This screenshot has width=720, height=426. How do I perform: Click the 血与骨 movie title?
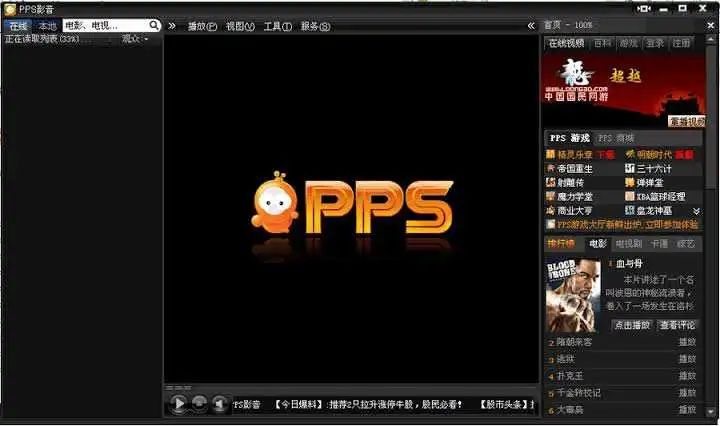[629, 263]
